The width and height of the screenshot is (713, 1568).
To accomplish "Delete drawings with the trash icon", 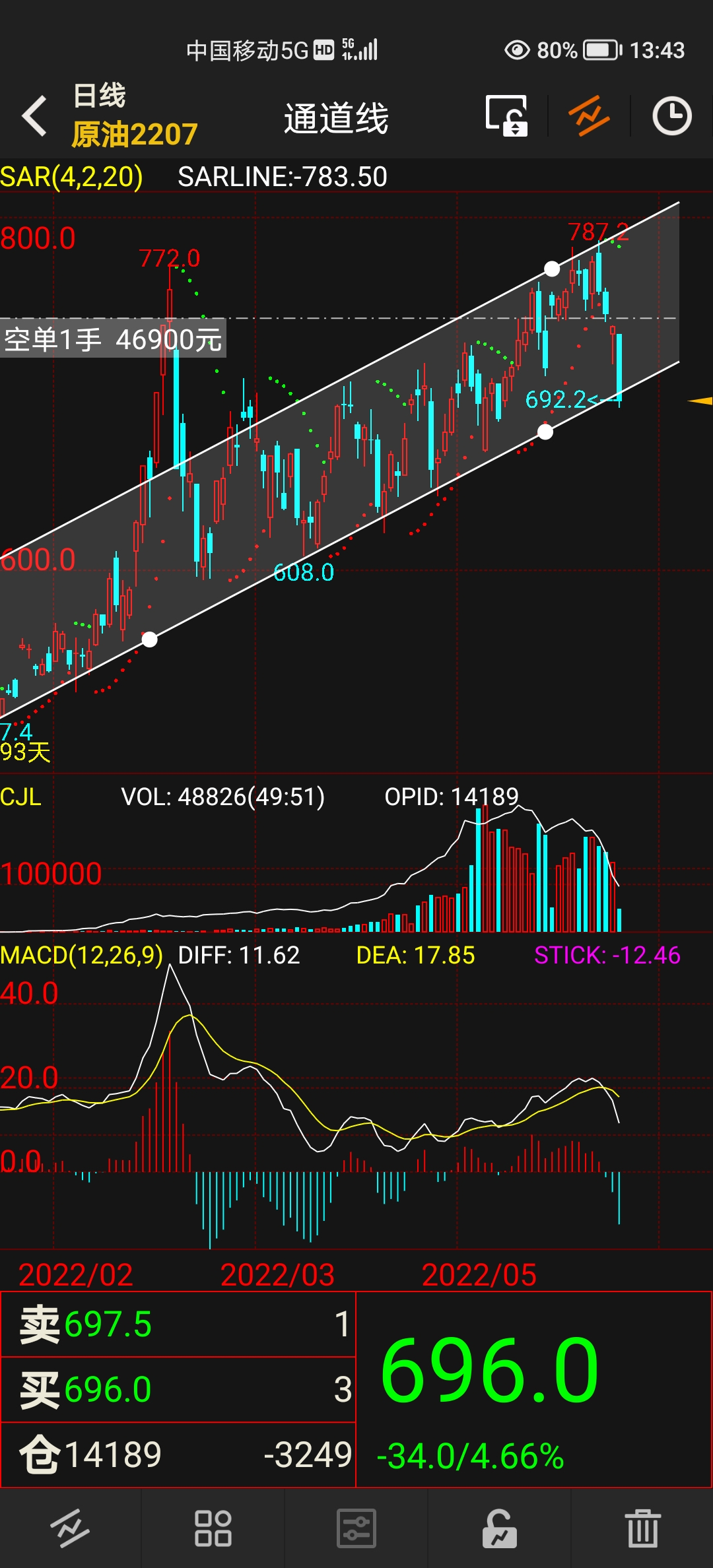I will 642,1528.
